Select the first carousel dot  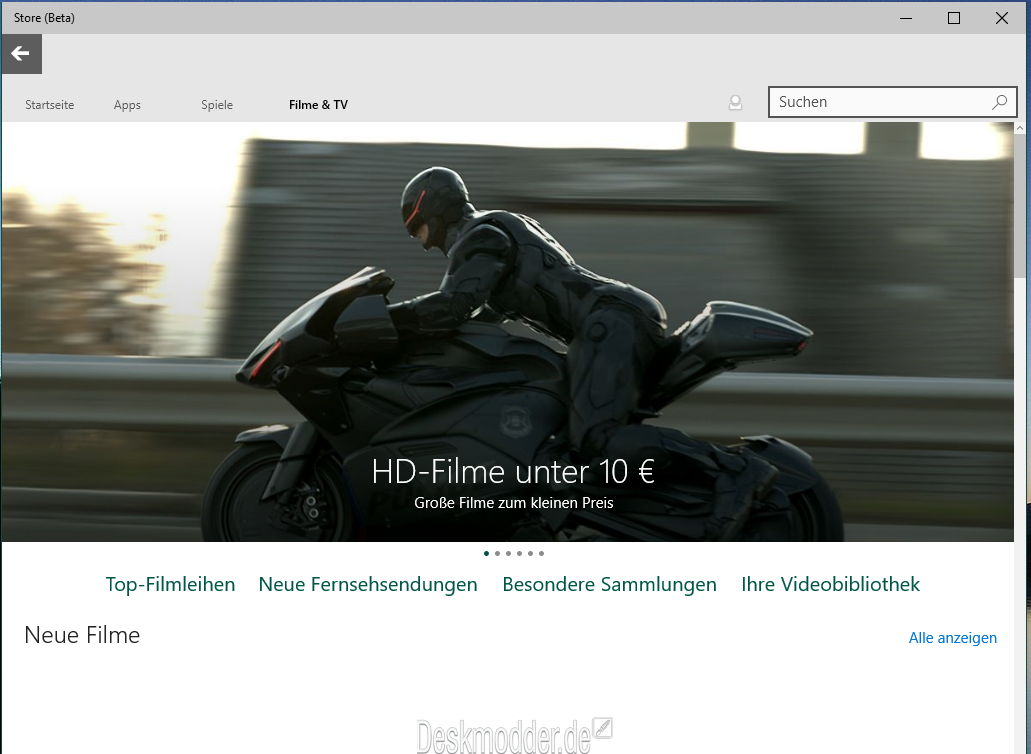point(486,554)
